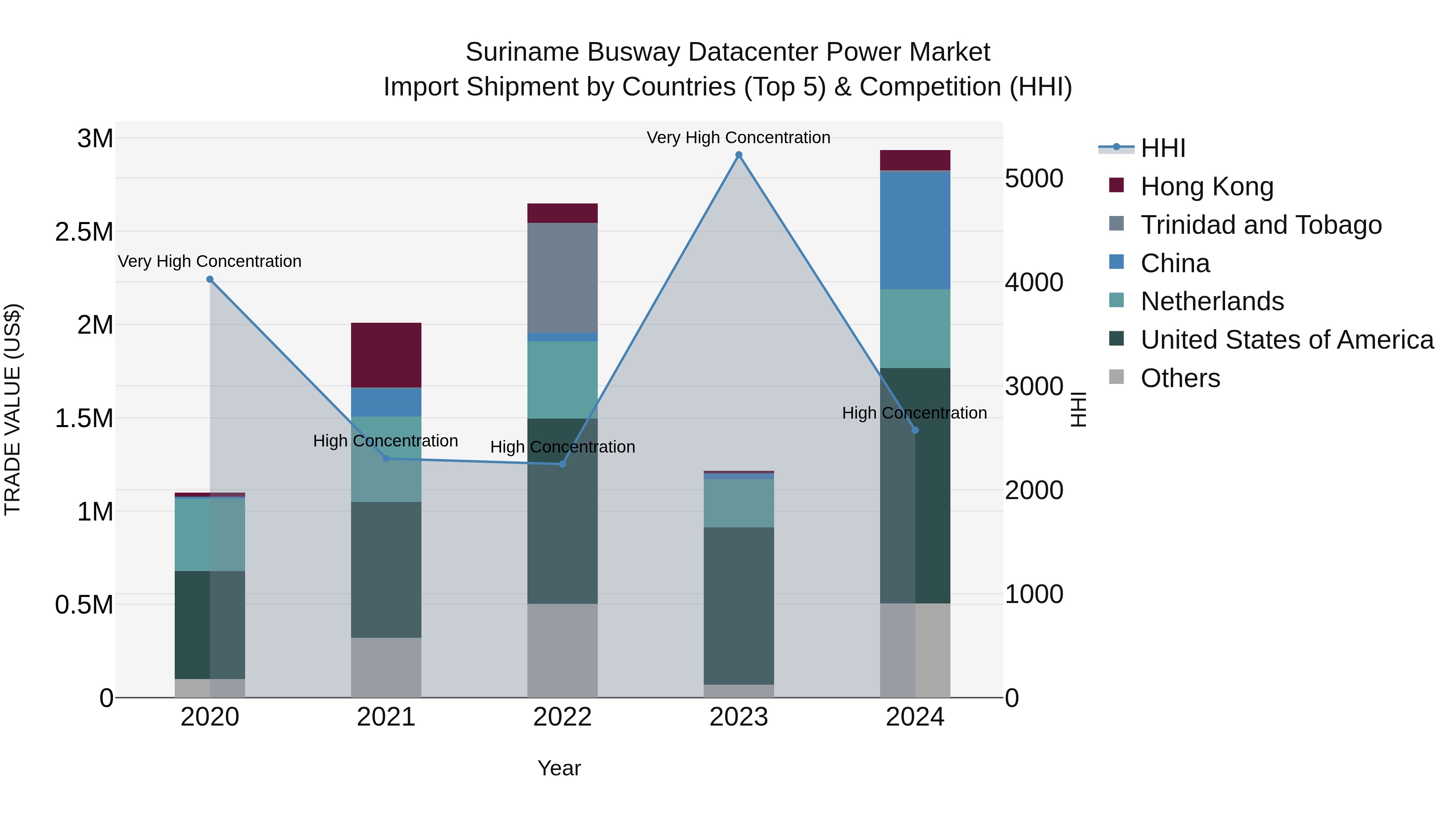Viewport: 1456px width, 819px height.
Task: Click the China blue legend swatch
Action: 1116,262
